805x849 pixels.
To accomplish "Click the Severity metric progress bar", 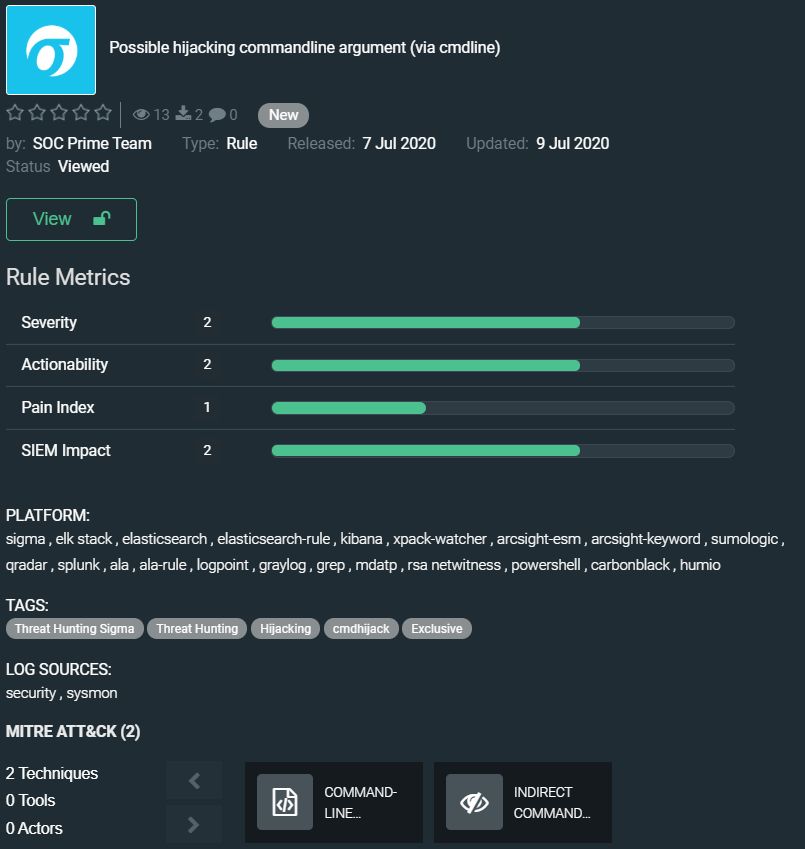I will (x=502, y=322).
